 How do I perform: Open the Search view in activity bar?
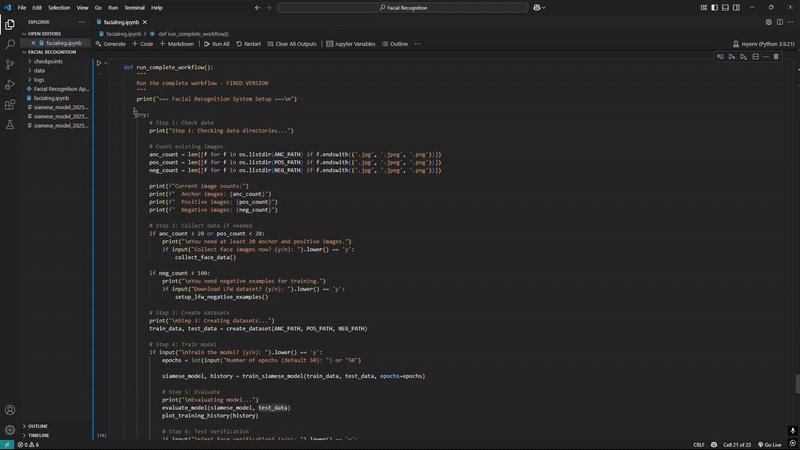tap(10, 44)
